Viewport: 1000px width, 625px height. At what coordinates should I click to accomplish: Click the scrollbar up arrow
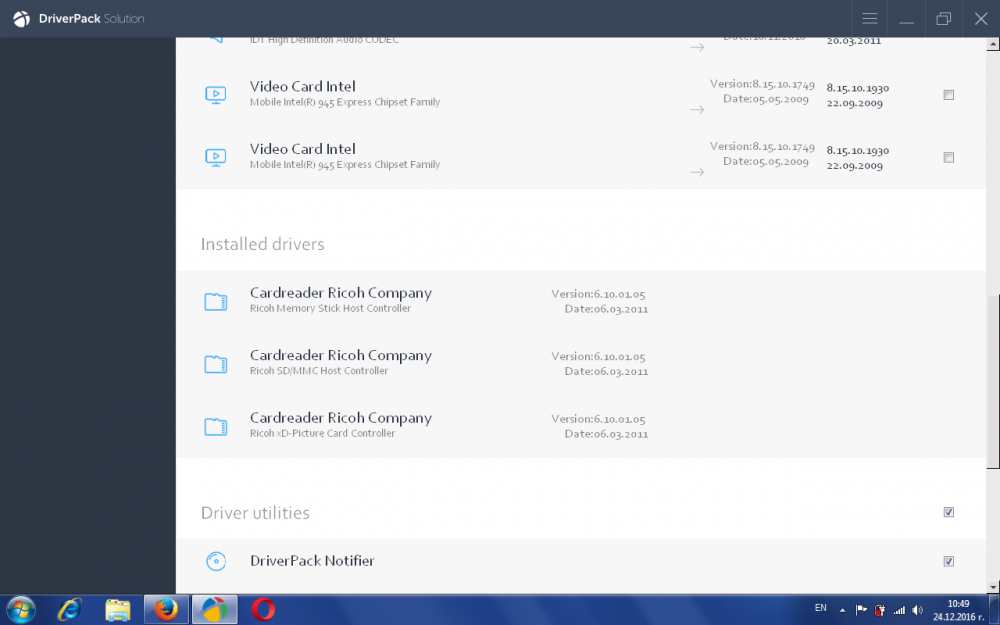993,45
